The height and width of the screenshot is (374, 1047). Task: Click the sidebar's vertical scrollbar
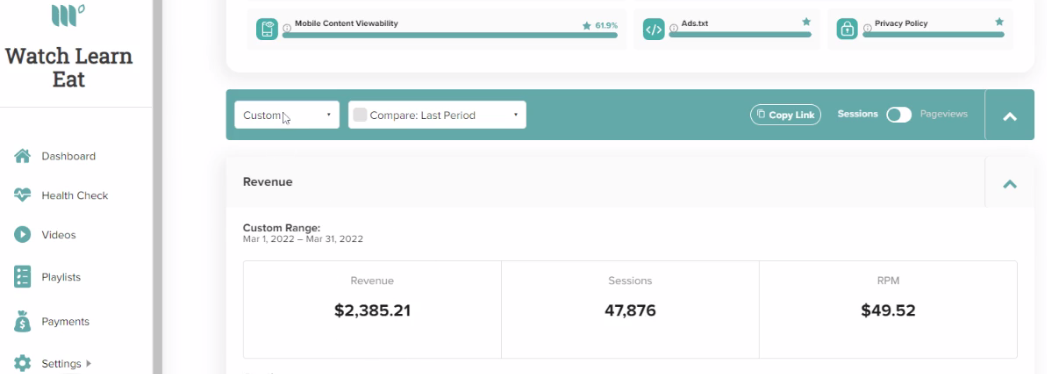pos(157,187)
